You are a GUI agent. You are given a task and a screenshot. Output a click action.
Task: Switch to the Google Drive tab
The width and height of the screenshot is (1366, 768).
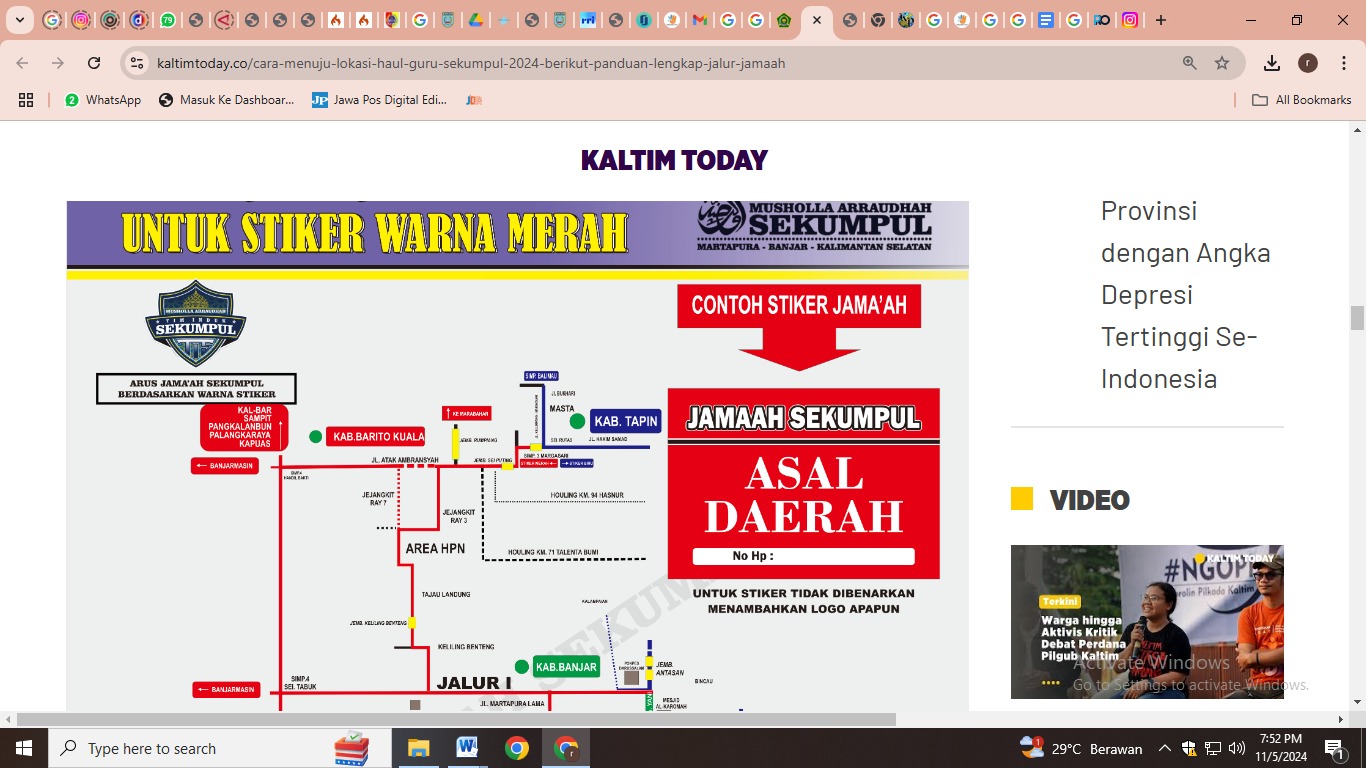coord(476,20)
